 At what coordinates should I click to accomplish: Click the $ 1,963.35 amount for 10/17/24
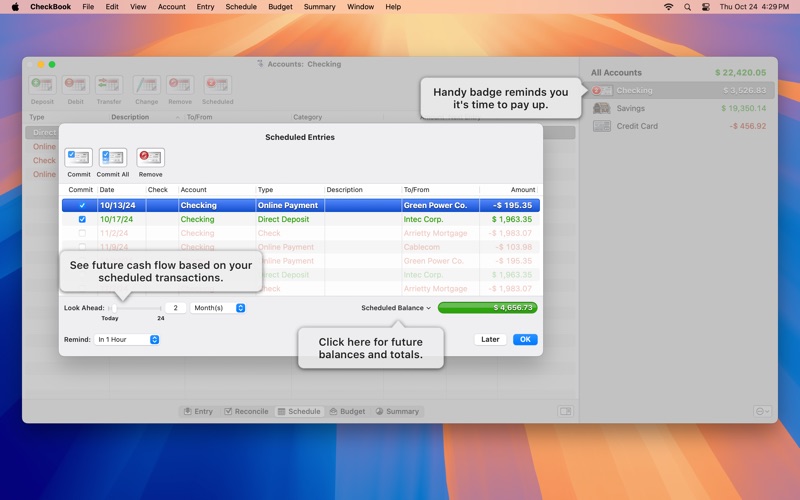(x=512, y=219)
